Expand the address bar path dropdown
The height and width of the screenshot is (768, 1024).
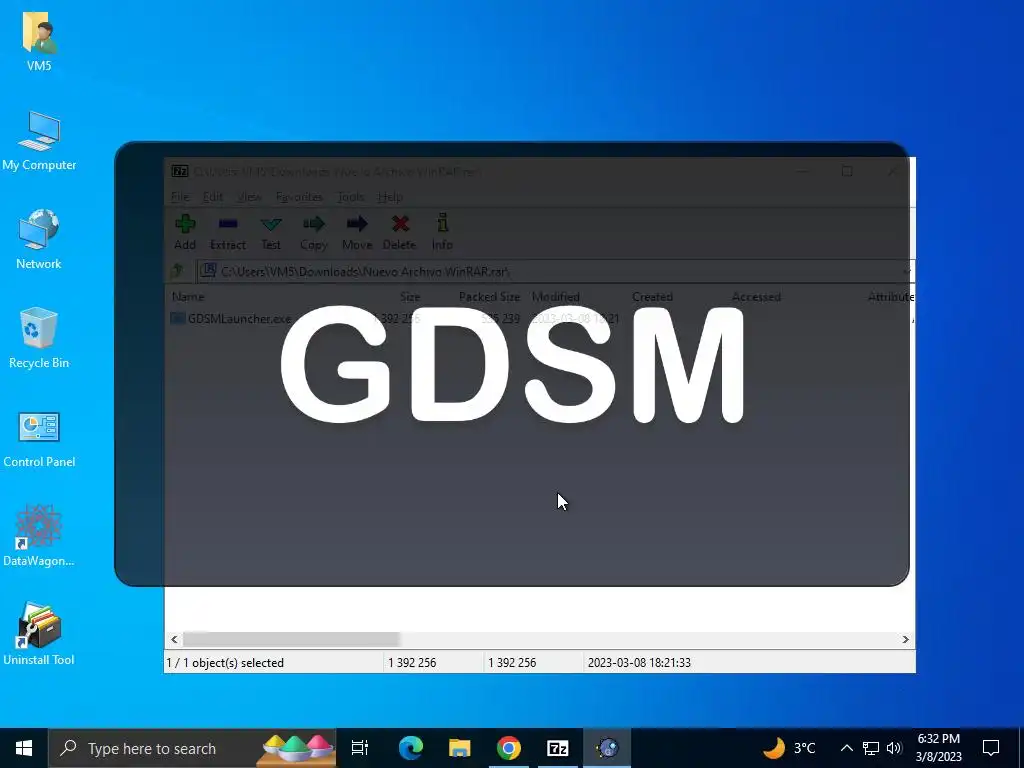(906, 271)
